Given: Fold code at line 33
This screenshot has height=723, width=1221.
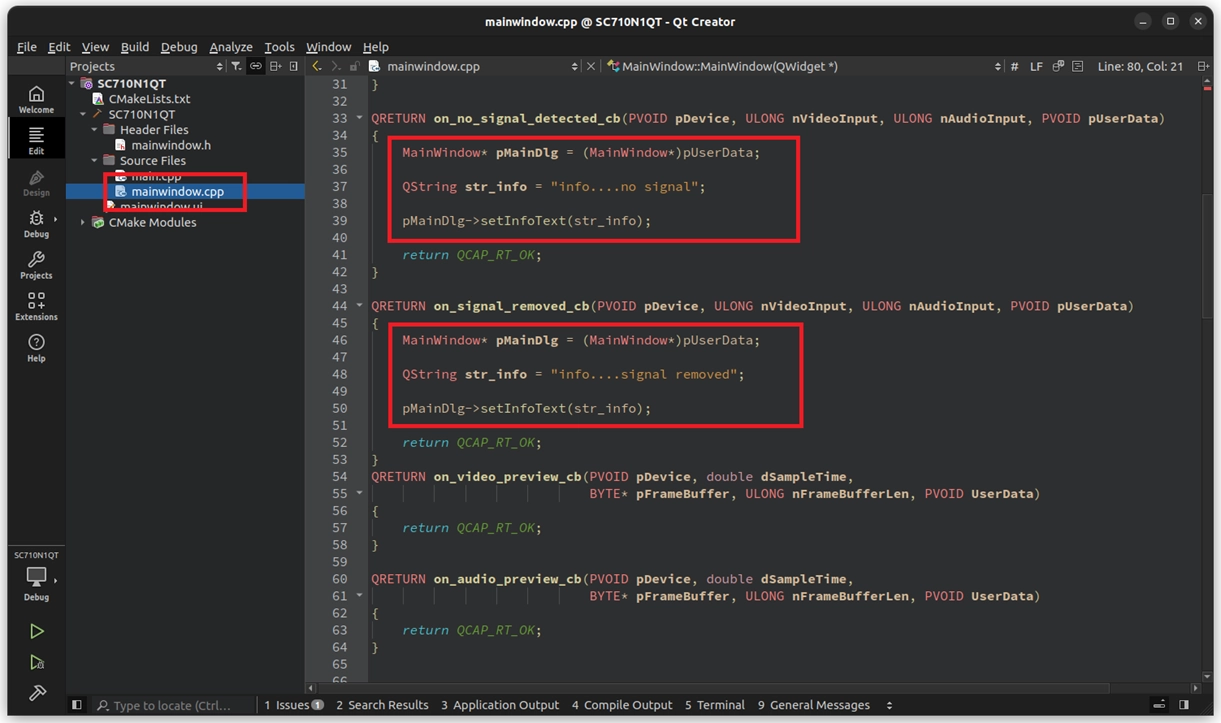Looking at the screenshot, I should pyautogui.click(x=360, y=118).
